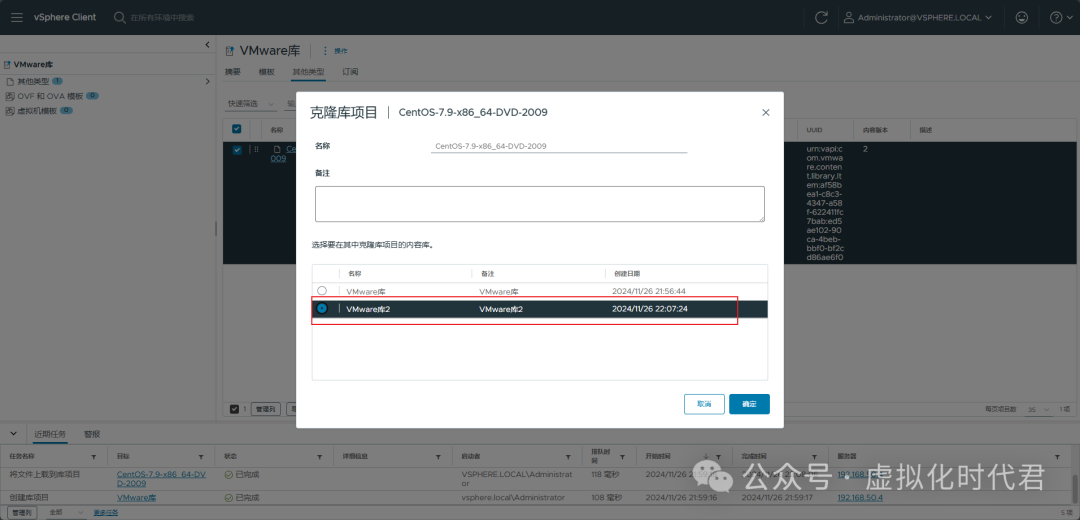Viewport: 1080px width, 520px height.
Task: Select the VMware库 radio button
Action: [x=322, y=291]
